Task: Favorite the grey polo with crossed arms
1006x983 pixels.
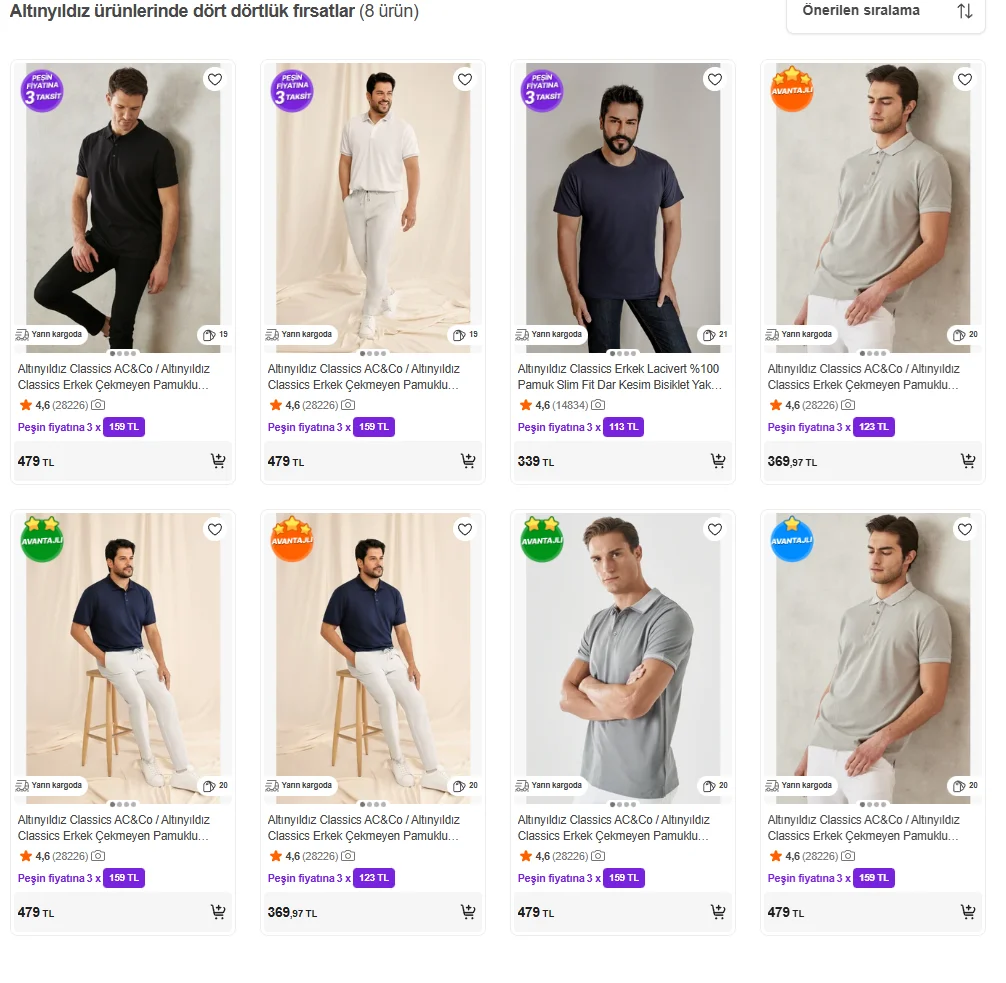Action: point(714,529)
